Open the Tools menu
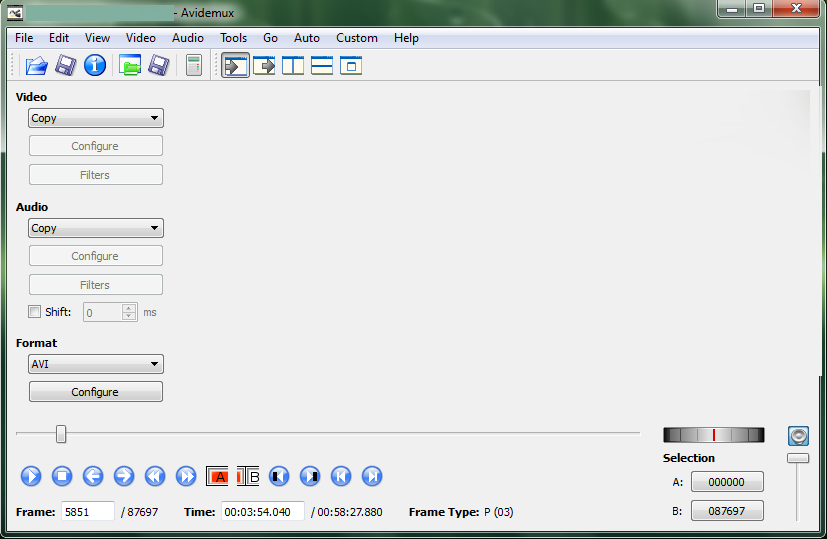This screenshot has width=827, height=539. click(x=233, y=38)
